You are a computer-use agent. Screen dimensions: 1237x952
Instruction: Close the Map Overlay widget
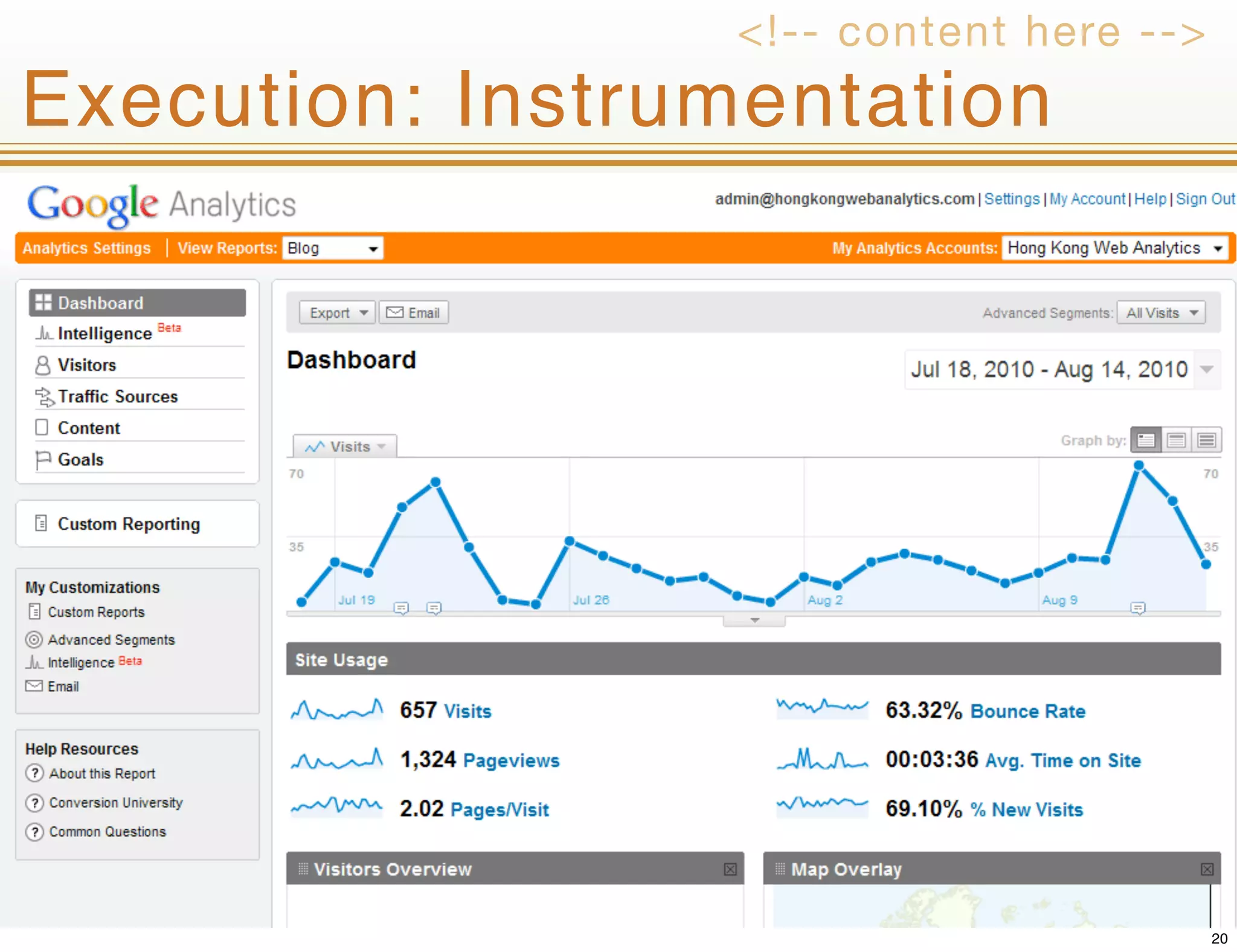click(1207, 869)
